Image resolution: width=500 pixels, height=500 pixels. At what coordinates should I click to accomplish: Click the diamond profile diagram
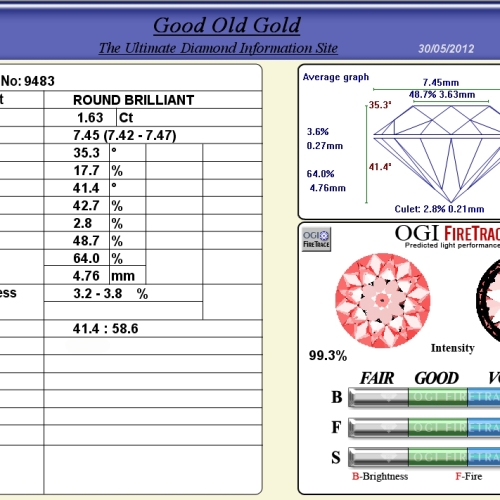(x=437, y=153)
